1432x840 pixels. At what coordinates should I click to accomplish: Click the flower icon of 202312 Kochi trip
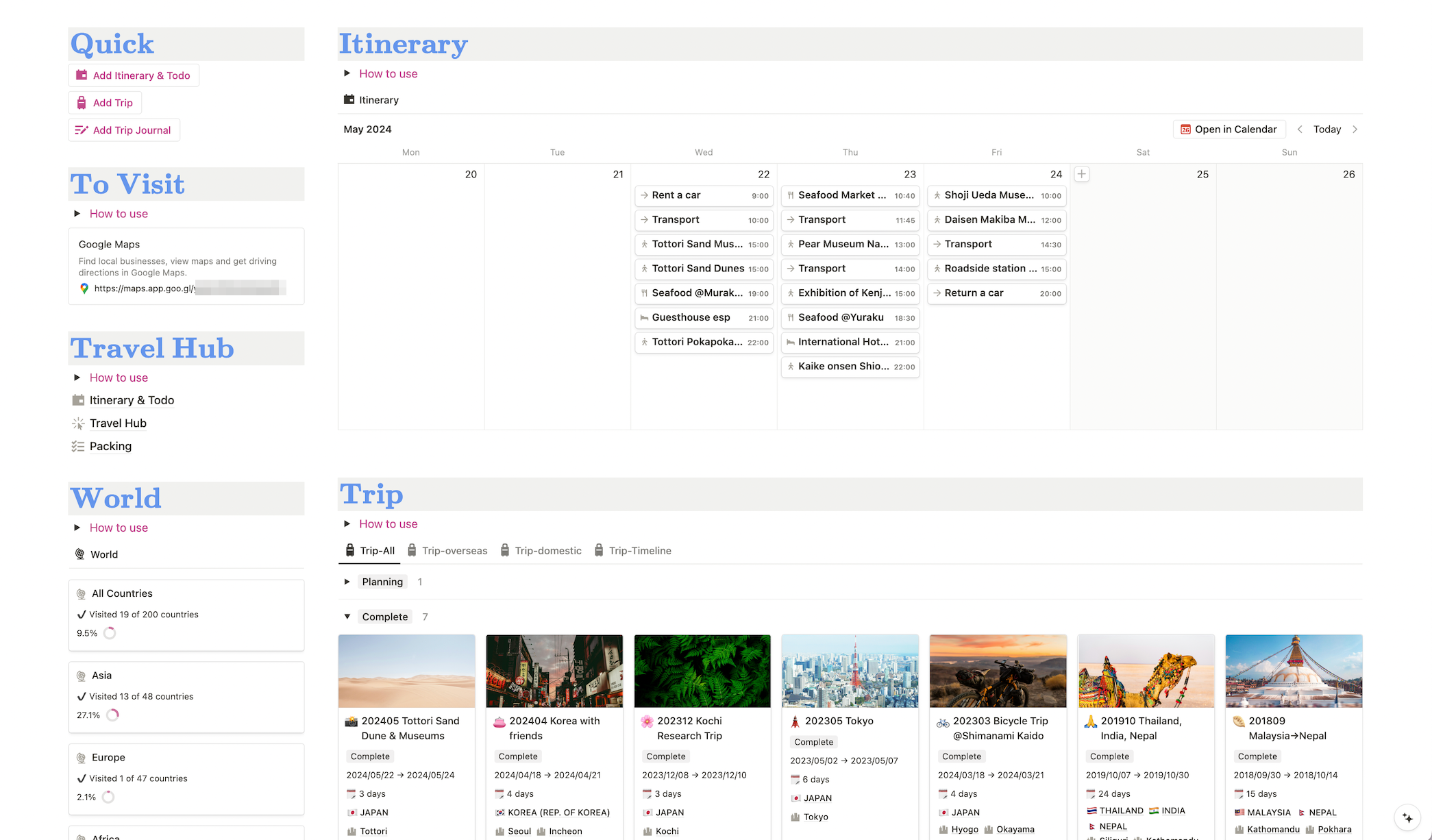tap(647, 721)
